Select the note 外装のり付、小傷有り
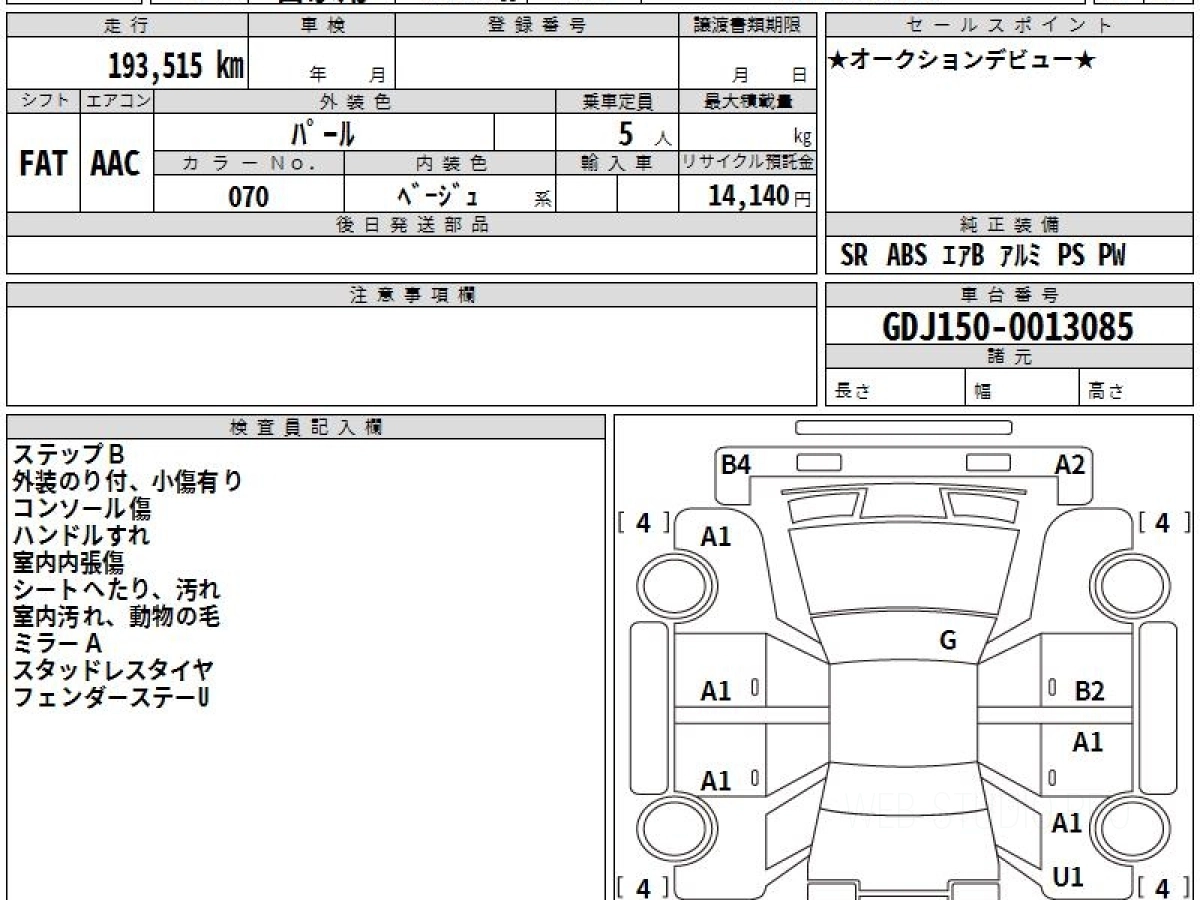 (x=127, y=482)
